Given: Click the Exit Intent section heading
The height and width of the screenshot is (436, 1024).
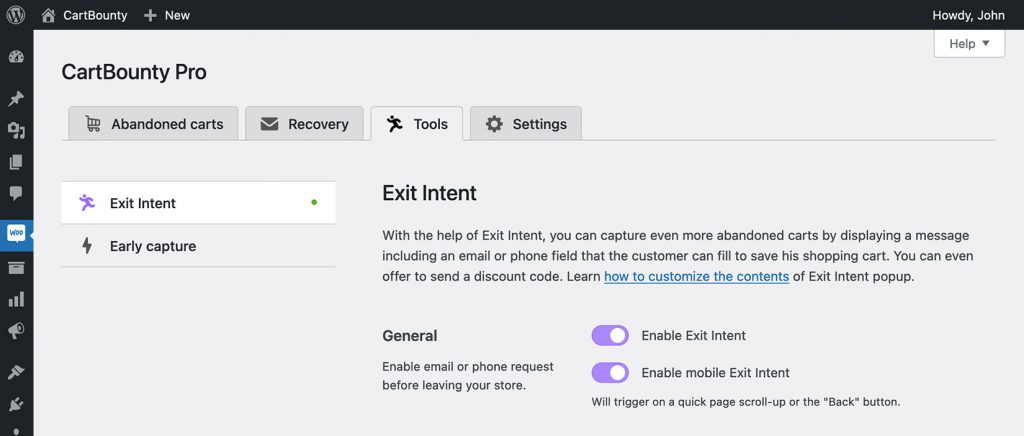Looking at the screenshot, I should tap(430, 193).
